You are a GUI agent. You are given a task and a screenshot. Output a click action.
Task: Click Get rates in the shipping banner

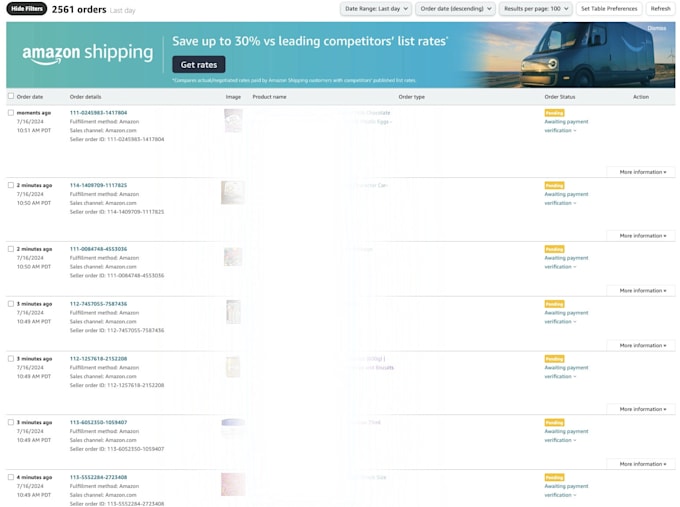(x=199, y=65)
